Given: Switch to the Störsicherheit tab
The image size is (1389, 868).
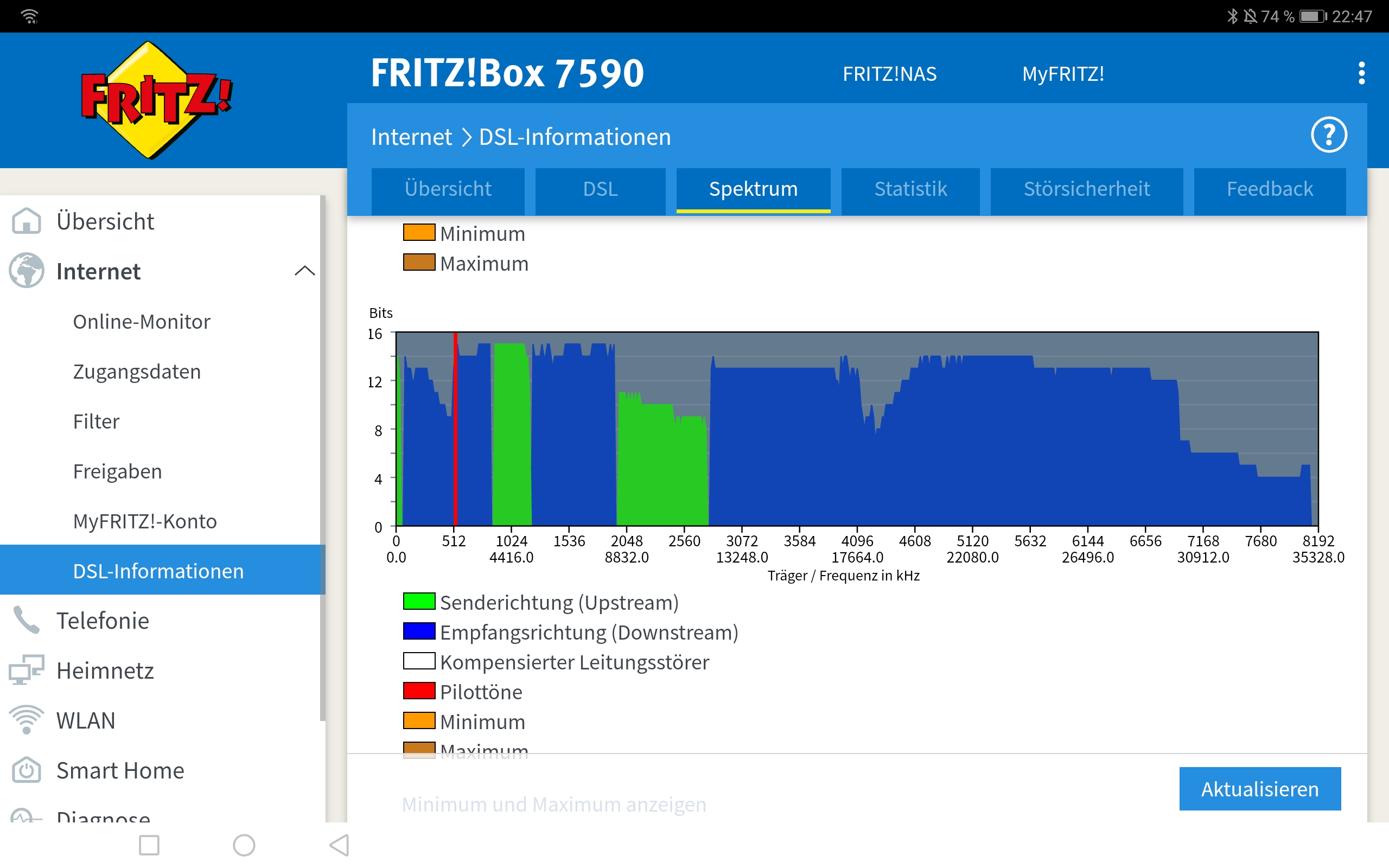Looking at the screenshot, I should [x=1087, y=189].
